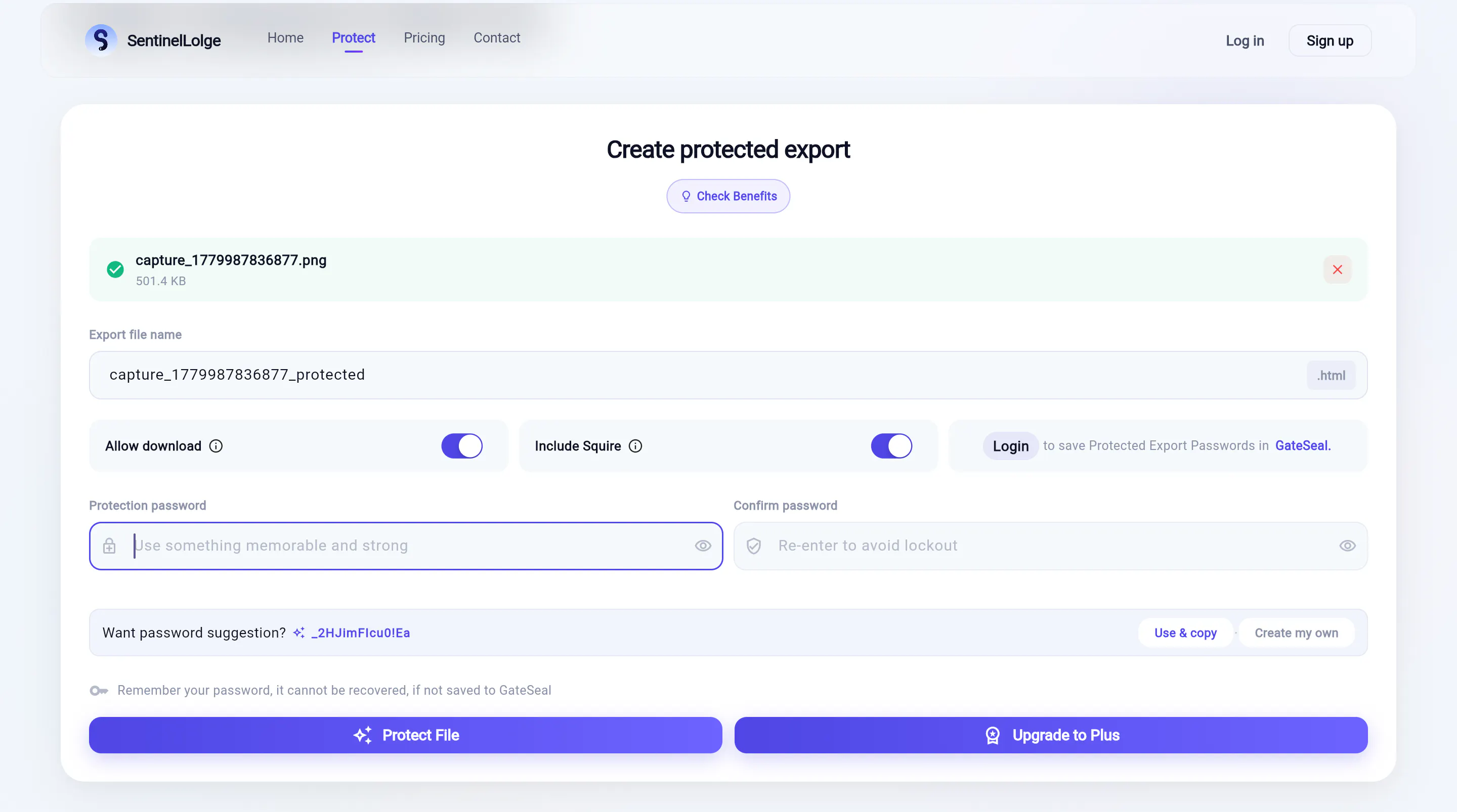
Task: Remove the uploaded capture file with the red X
Action: tap(1337, 269)
